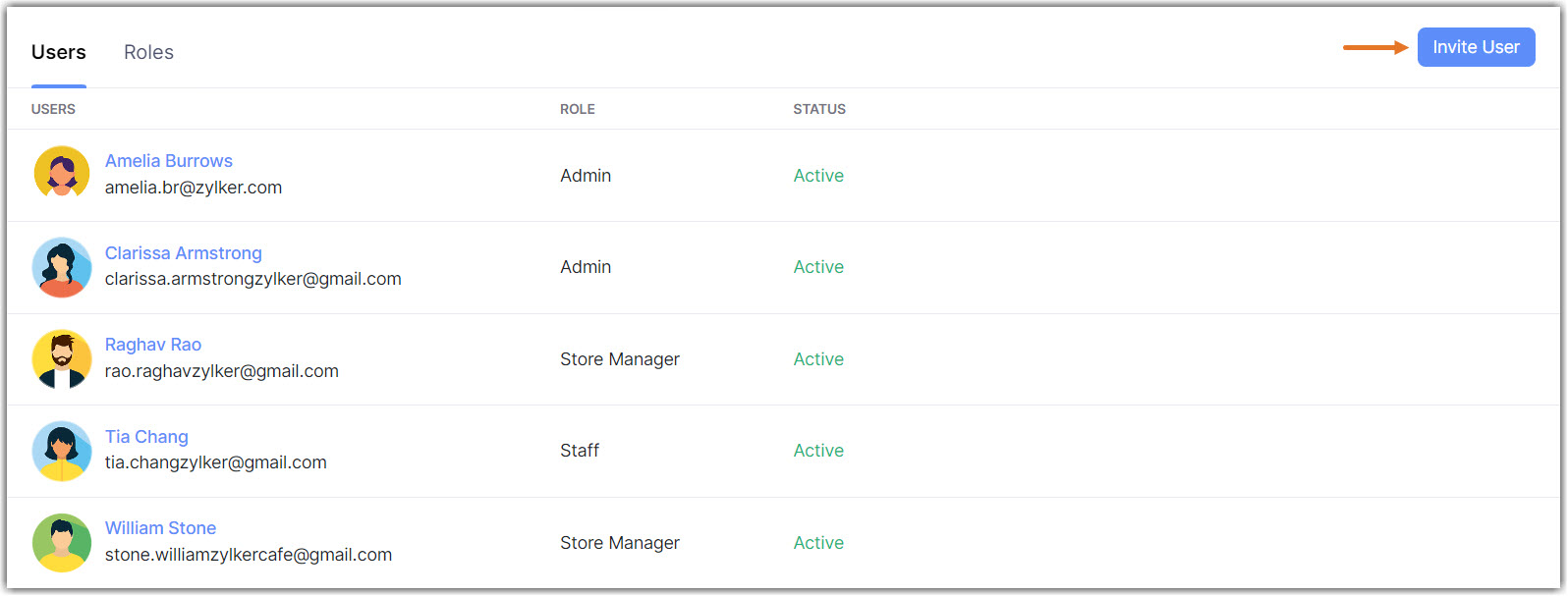Image resolution: width=1568 pixels, height=596 pixels.
Task: Click Raghav Rao's avatar icon
Action: tap(62, 358)
